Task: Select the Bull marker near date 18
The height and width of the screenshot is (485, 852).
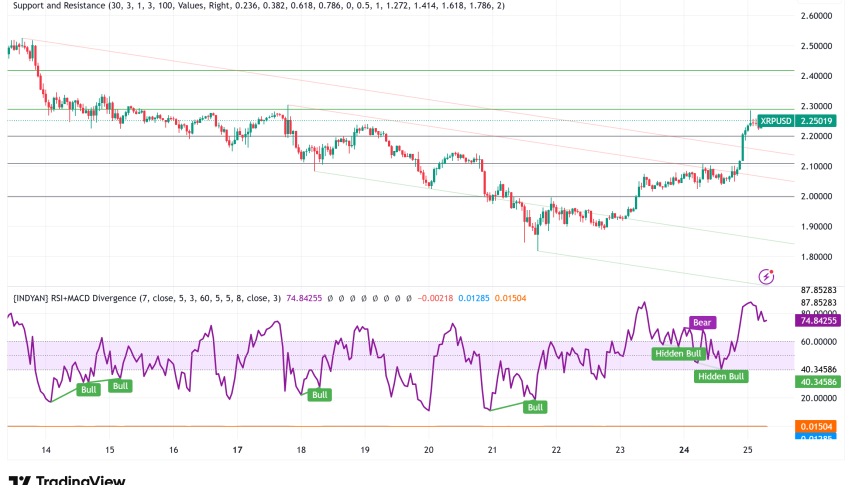Action: tap(320, 395)
